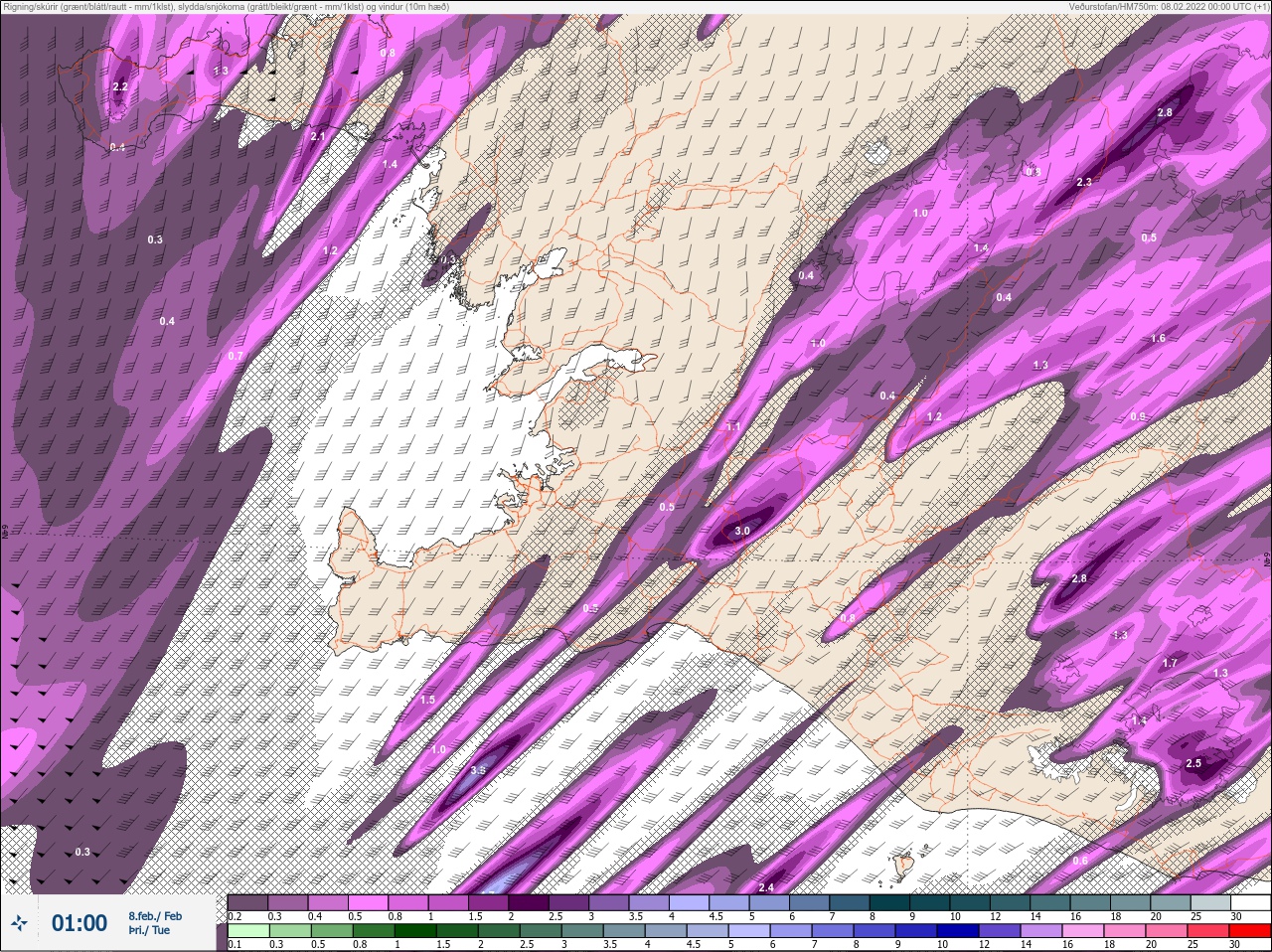The height and width of the screenshot is (952, 1272).
Task: Click the 2.4 precipitation value on map
Action: (766, 887)
